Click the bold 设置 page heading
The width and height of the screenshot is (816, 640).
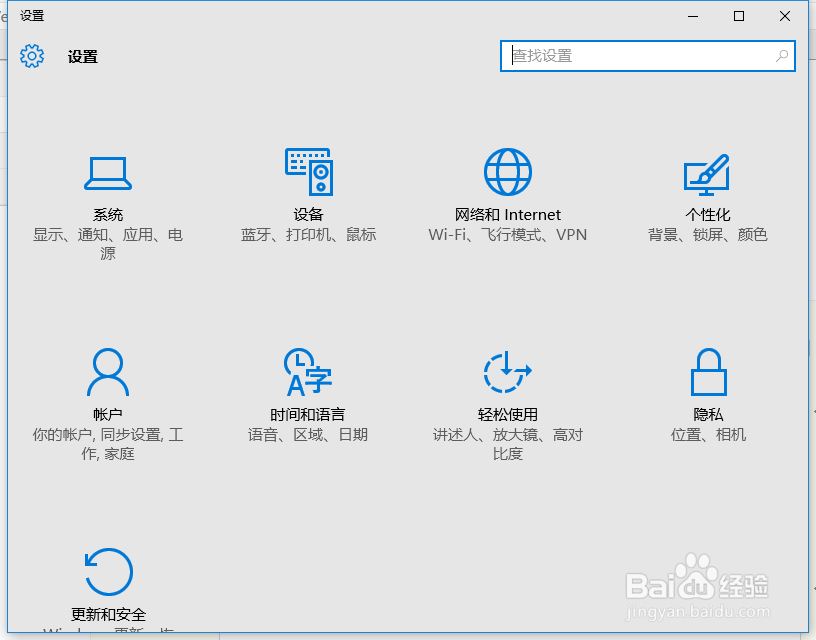(83, 56)
